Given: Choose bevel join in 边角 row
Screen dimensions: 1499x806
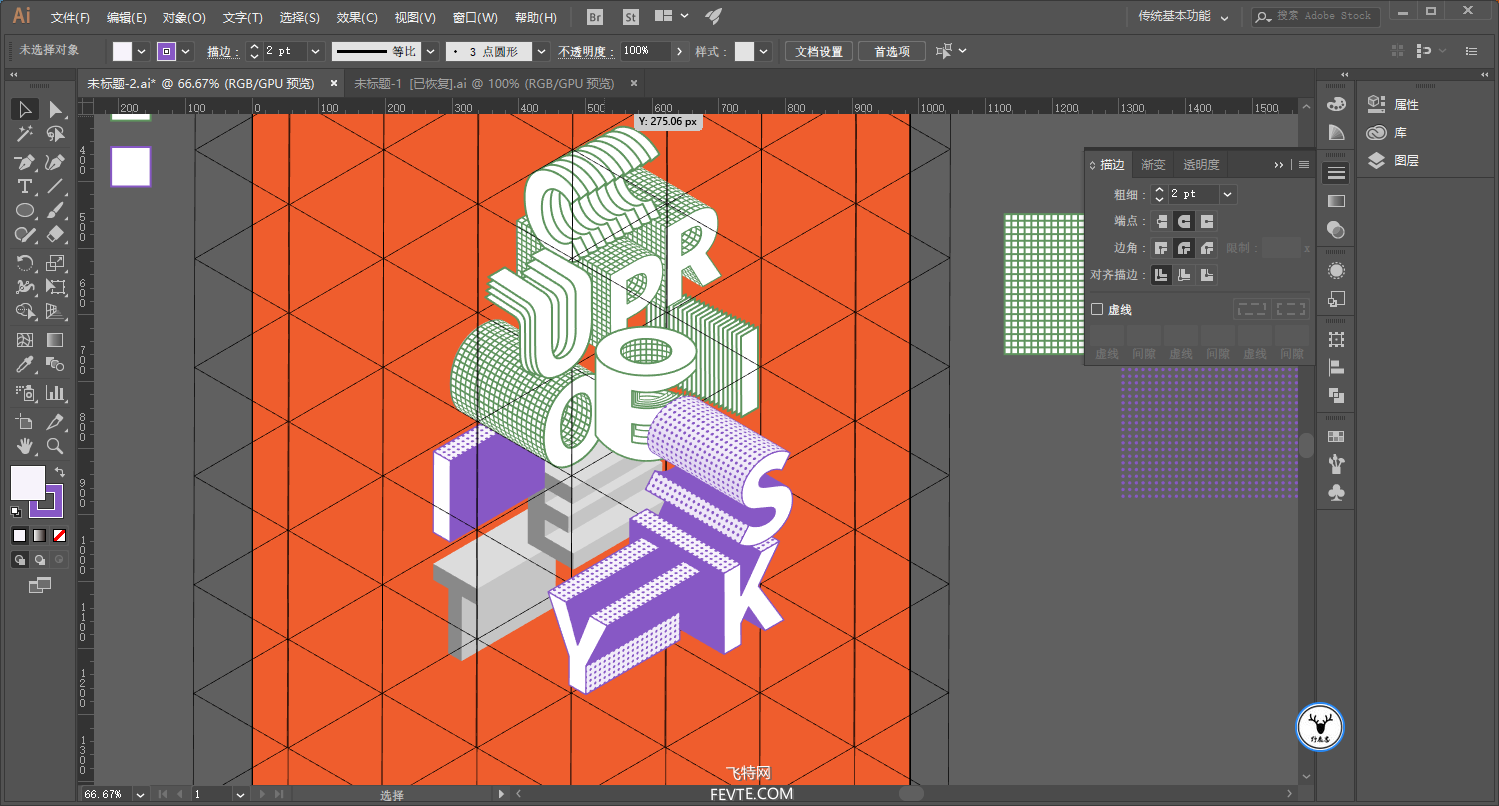Looking at the screenshot, I should (x=1207, y=248).
